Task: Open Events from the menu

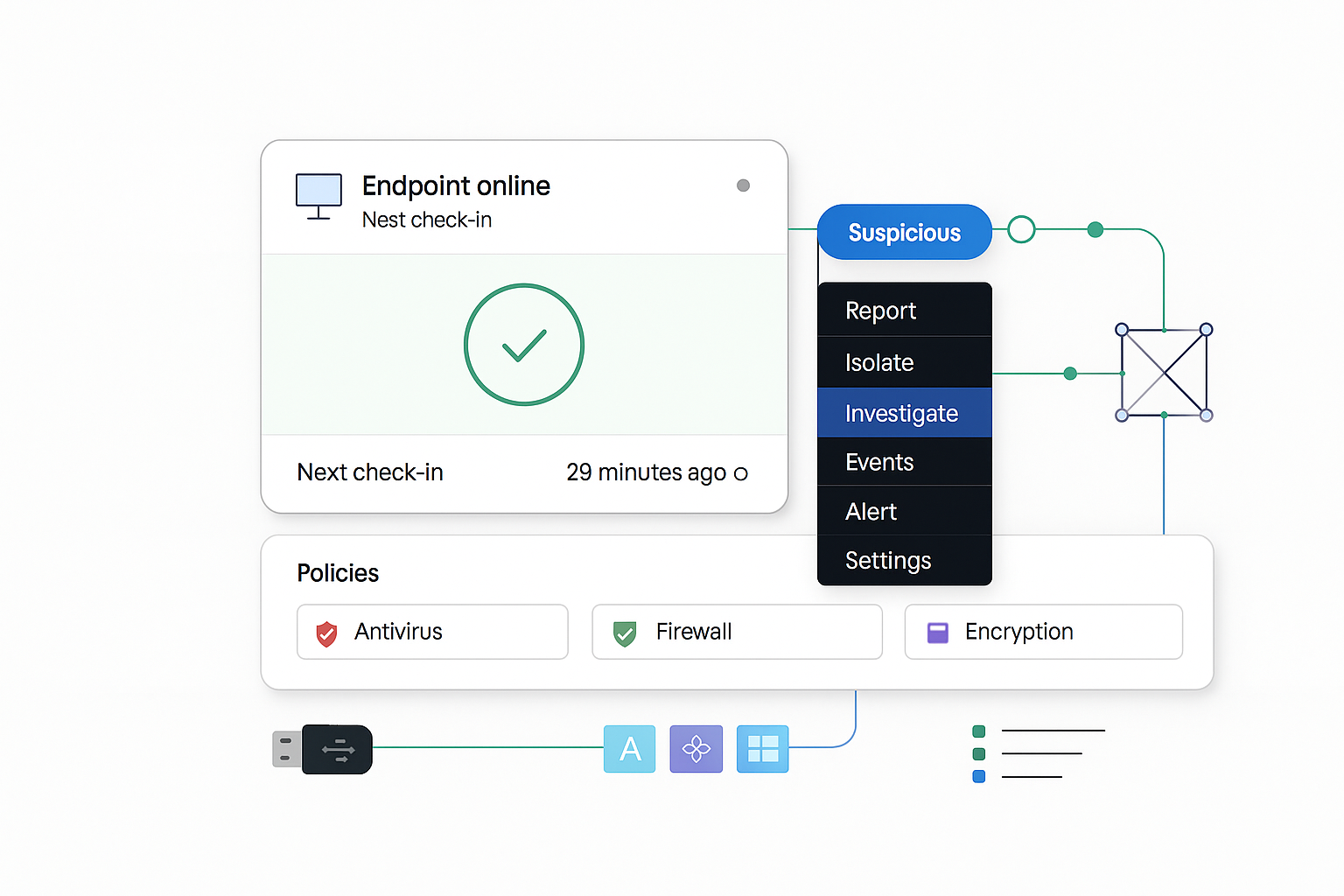Action: click(x=905, y=462)
